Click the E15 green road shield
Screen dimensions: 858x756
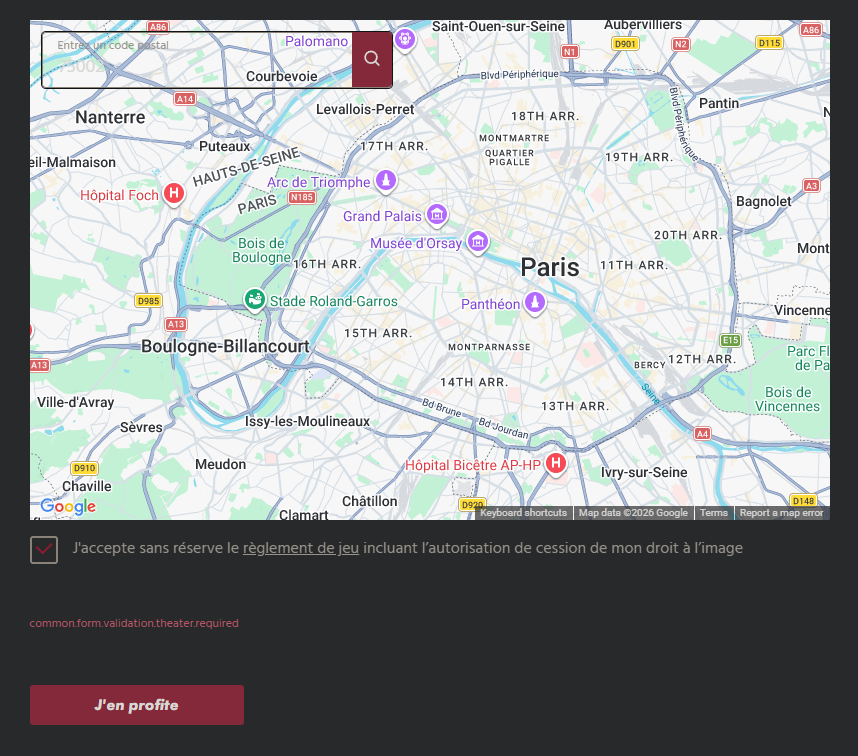pos(731,340)
